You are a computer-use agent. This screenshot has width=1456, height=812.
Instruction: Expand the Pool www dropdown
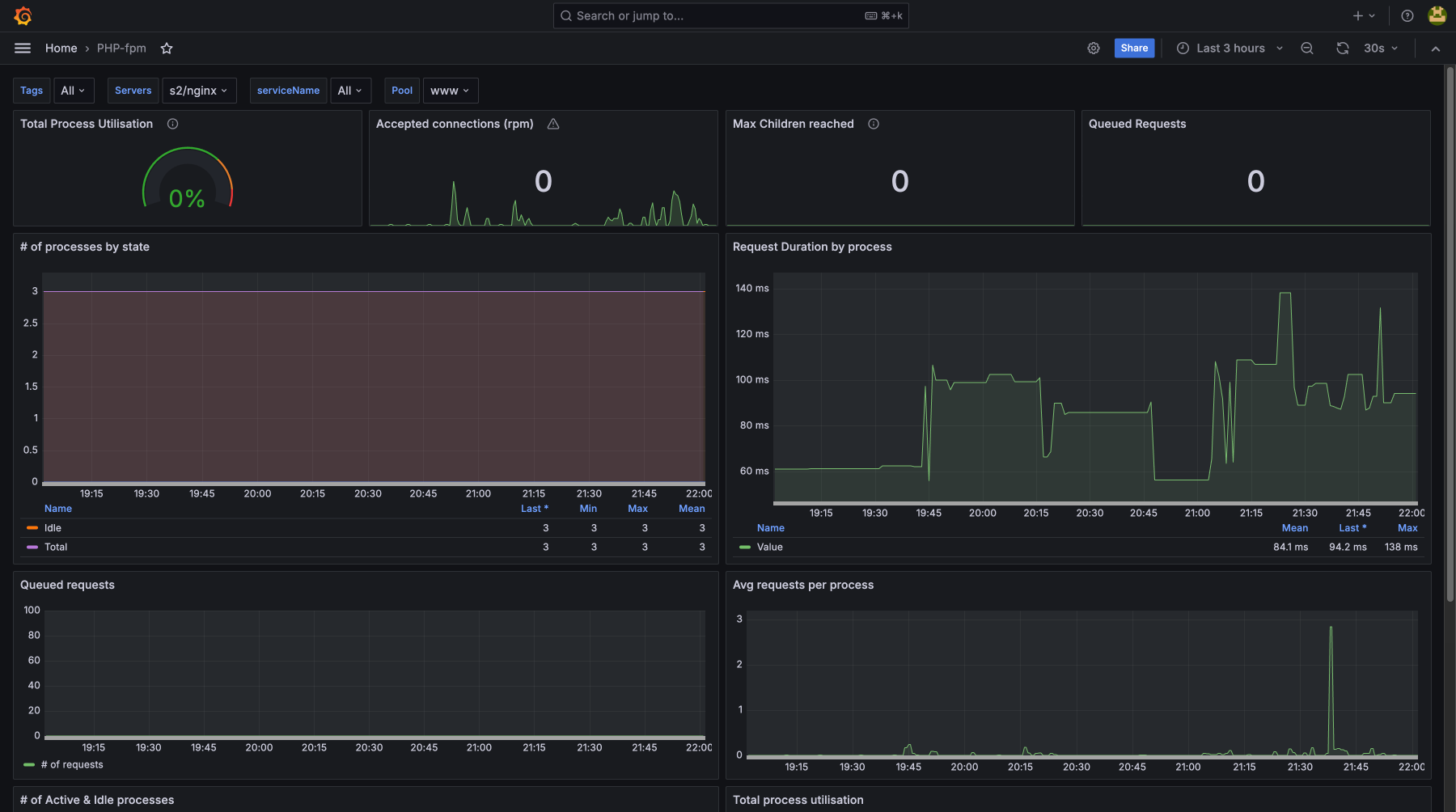pyautogui.click(x=450, y=91)
